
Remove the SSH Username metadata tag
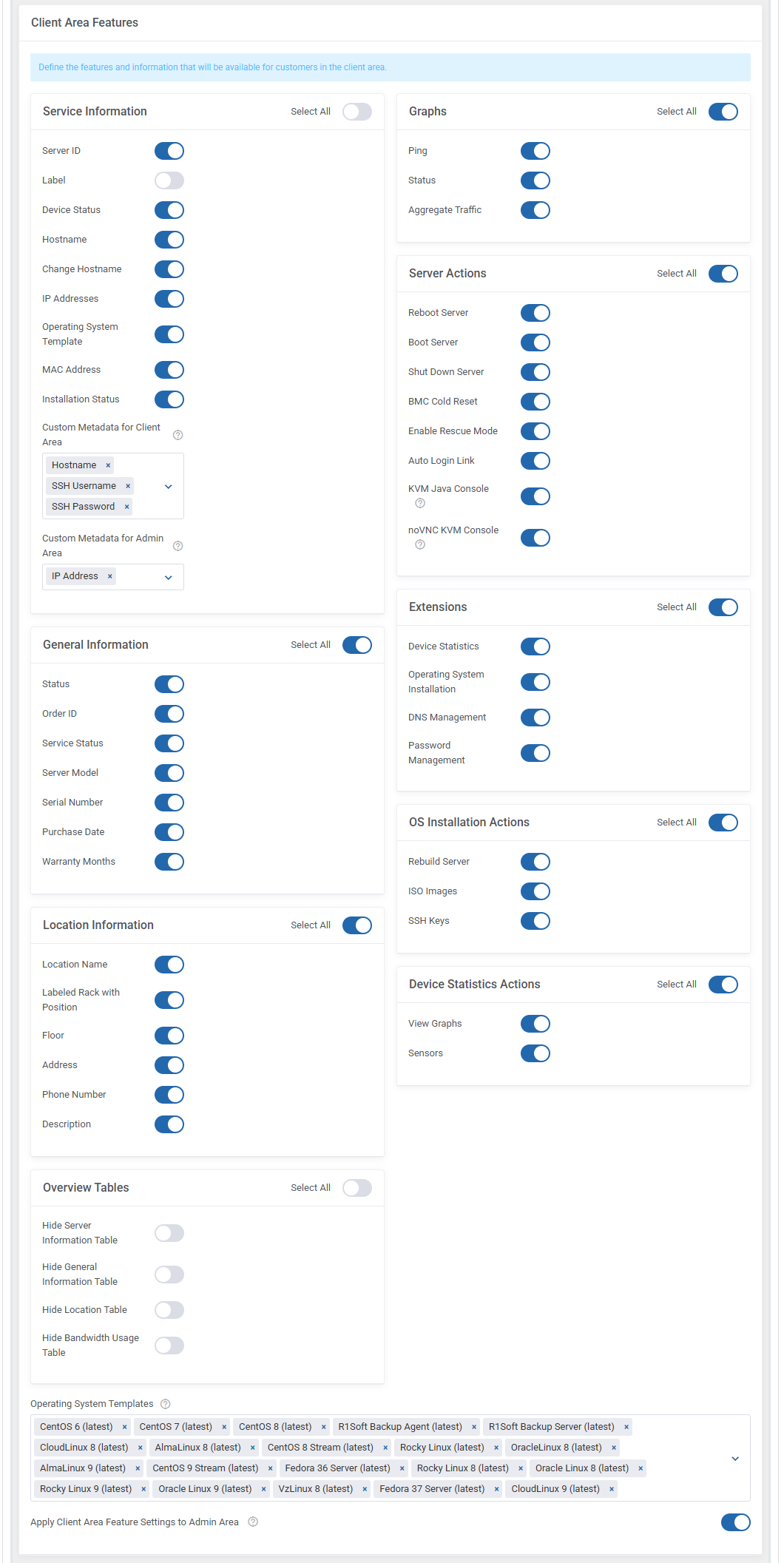tap(128, 486)
